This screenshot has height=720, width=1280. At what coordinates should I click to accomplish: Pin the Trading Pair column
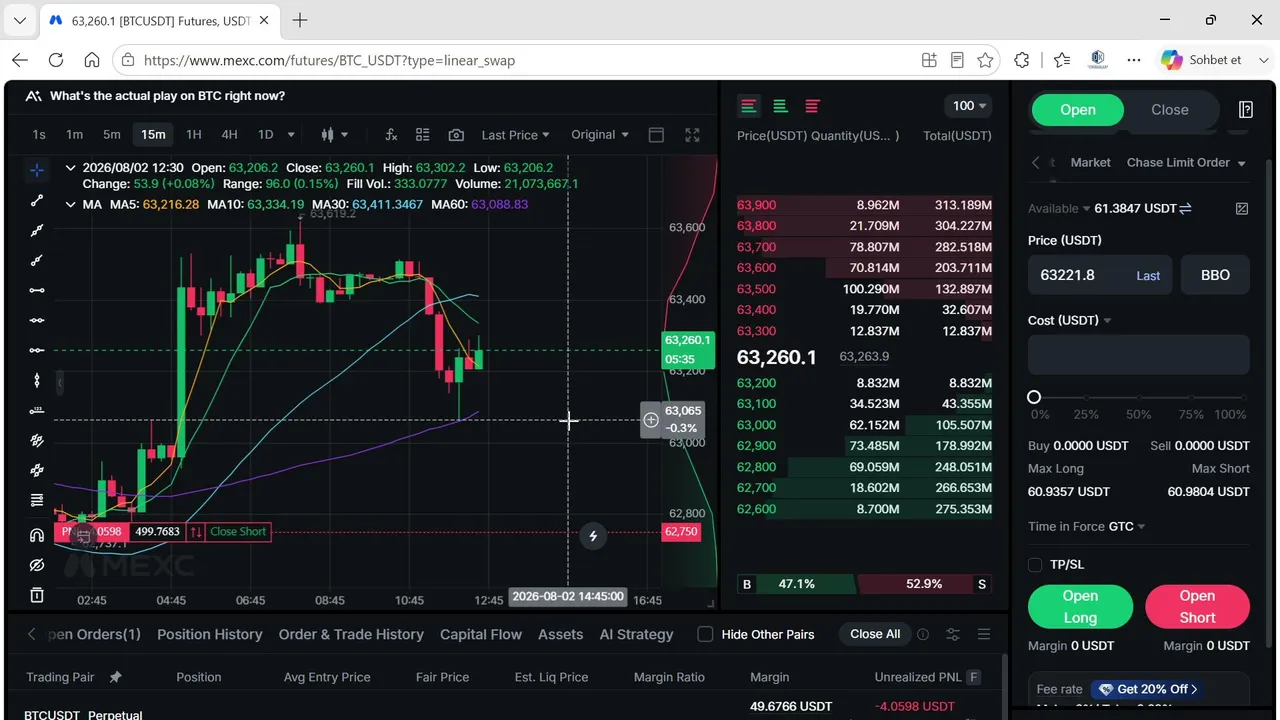click(115, 677)
